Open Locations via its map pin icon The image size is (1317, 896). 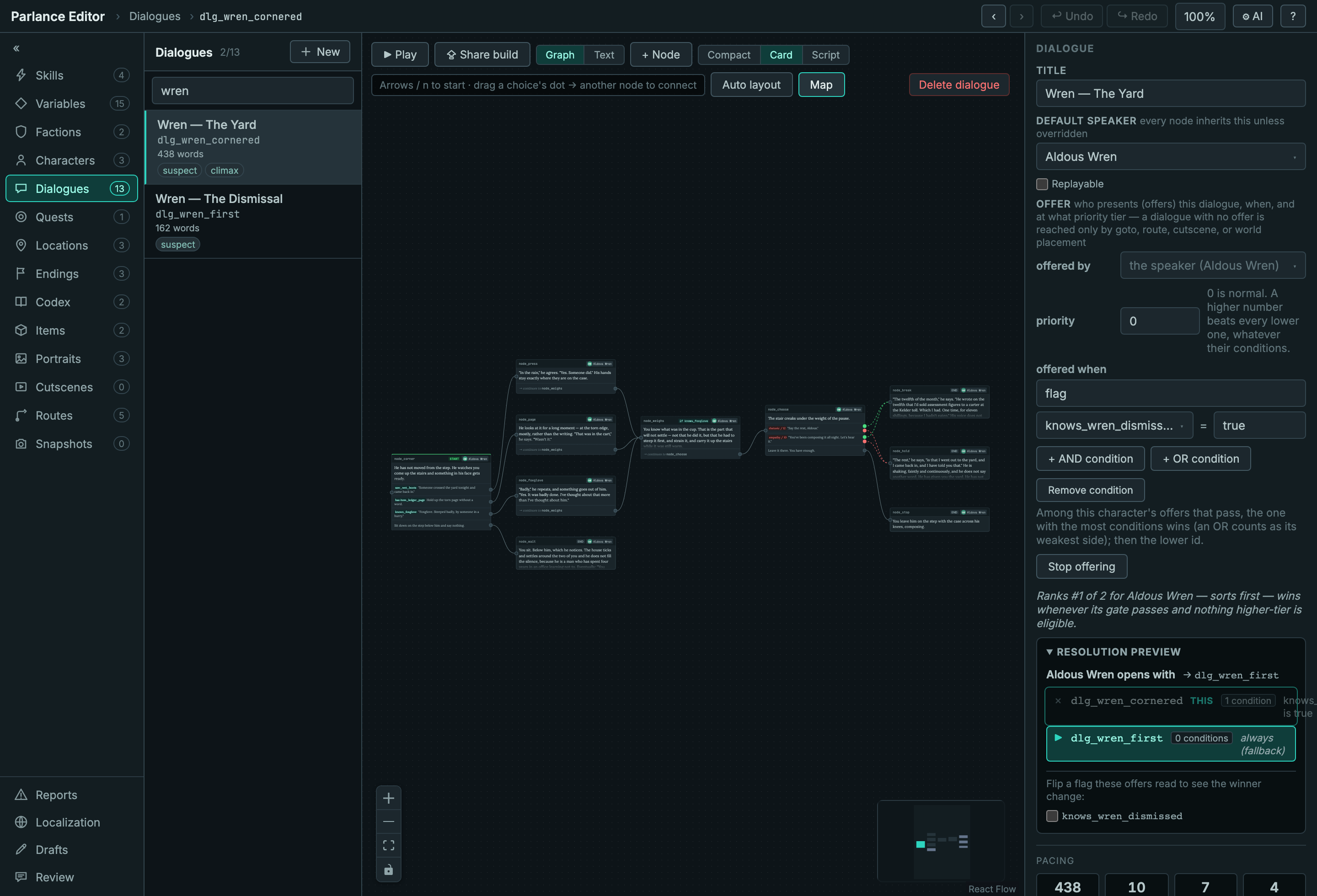pyautogui.click(x=21, y=245)
